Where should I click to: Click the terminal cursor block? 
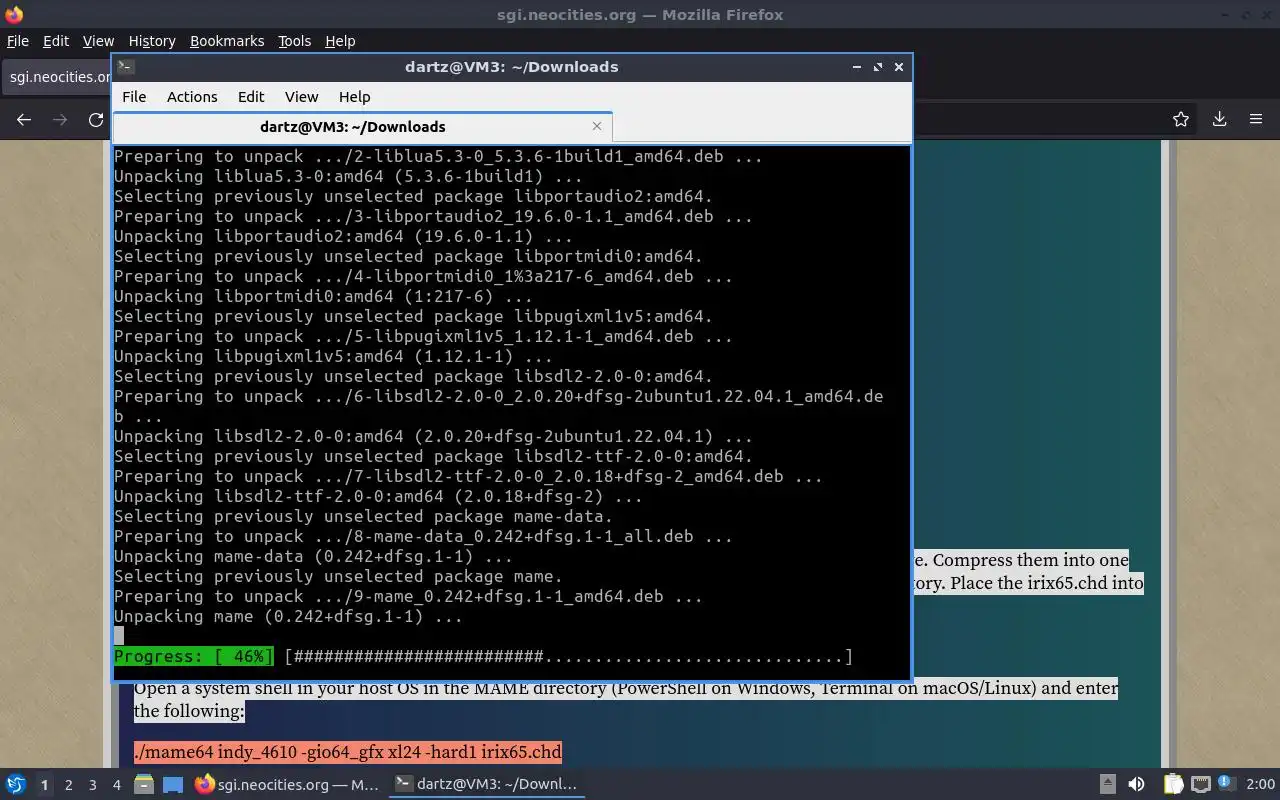click(x=119, y=635)
